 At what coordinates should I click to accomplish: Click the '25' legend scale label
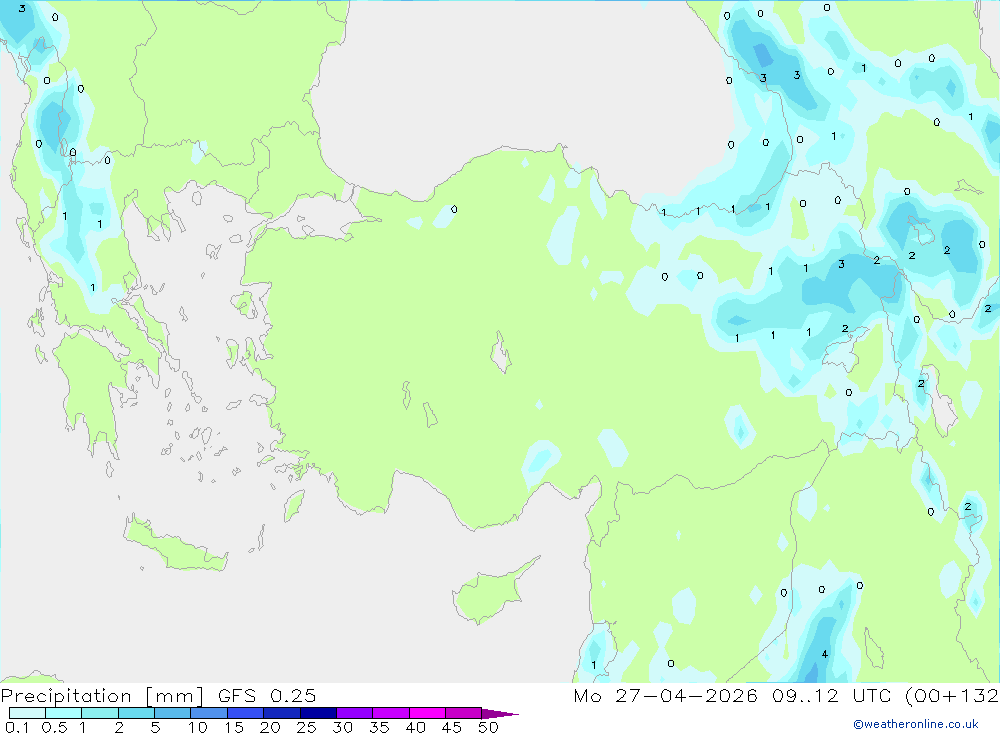point(306,727)
